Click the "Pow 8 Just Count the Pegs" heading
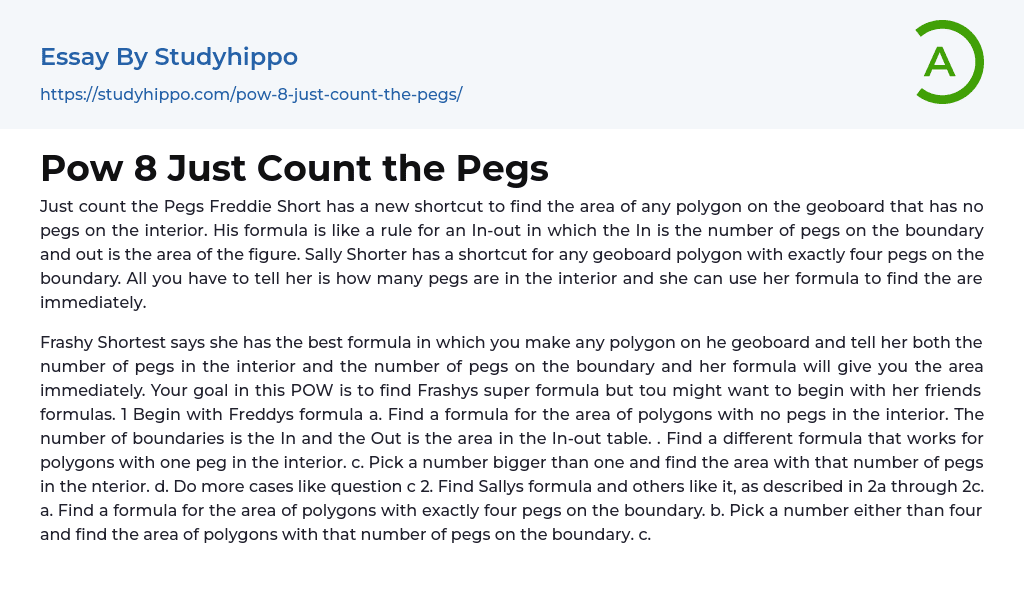 (294, 168)
